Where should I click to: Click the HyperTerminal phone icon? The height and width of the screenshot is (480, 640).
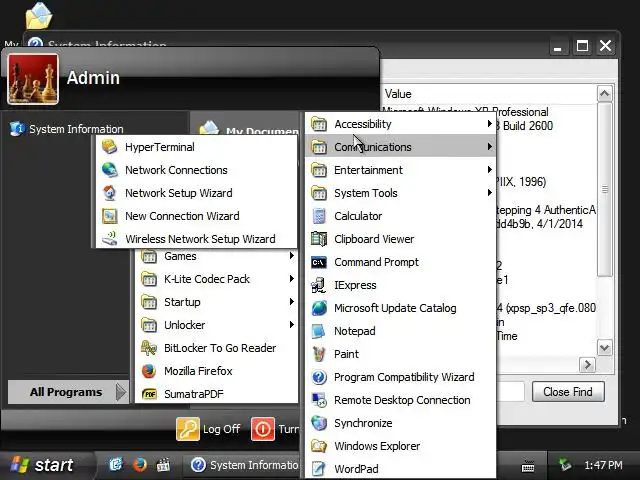109,147
